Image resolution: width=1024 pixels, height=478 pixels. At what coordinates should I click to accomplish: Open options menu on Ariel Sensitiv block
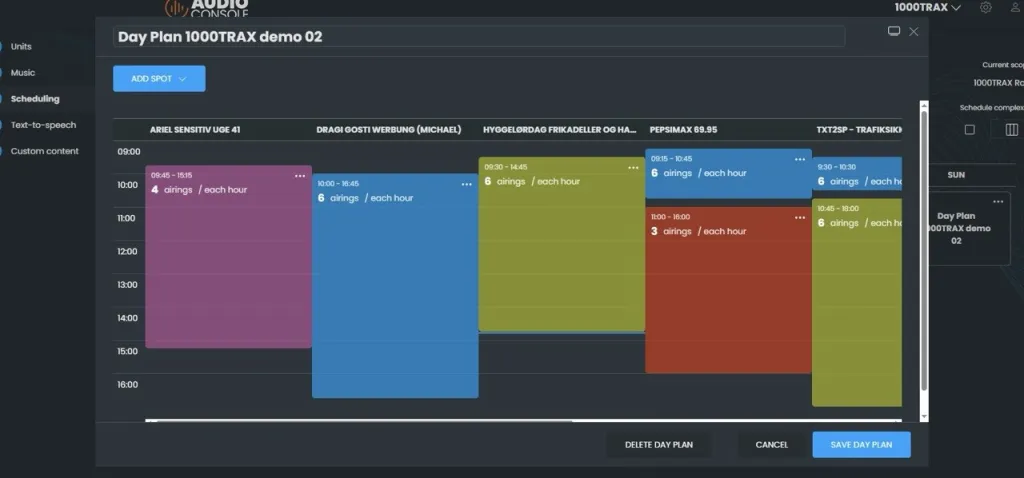point(300,176)
